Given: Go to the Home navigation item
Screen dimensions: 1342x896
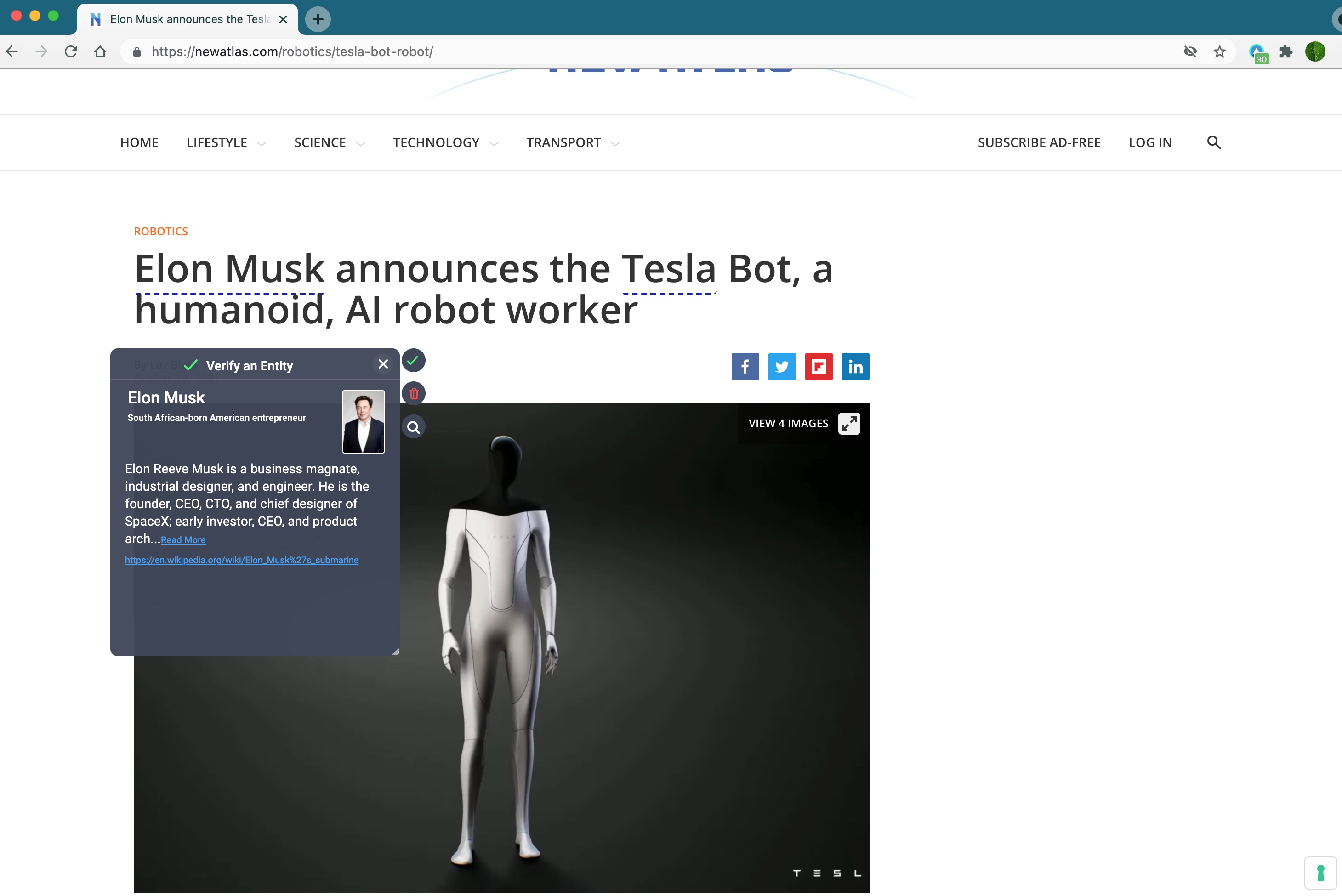Looking at the screenshot, I should click(139, 142).
